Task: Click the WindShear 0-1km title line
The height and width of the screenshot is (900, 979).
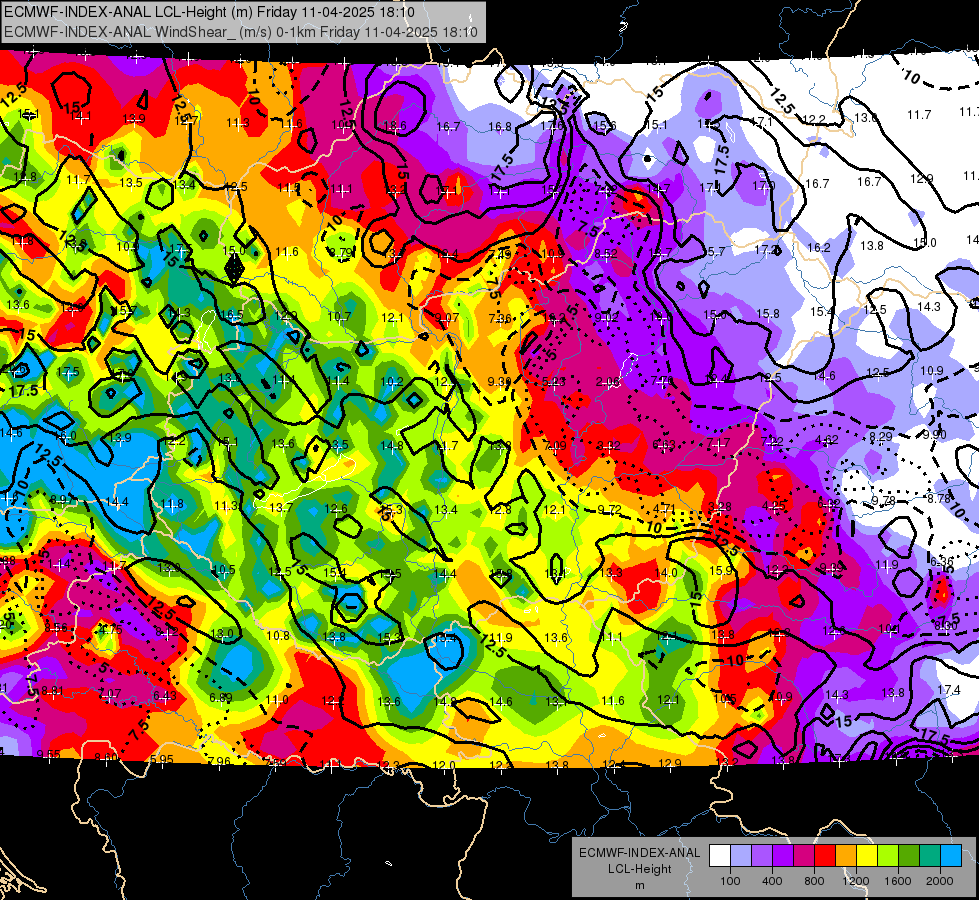Action: [x=241, y=32]
